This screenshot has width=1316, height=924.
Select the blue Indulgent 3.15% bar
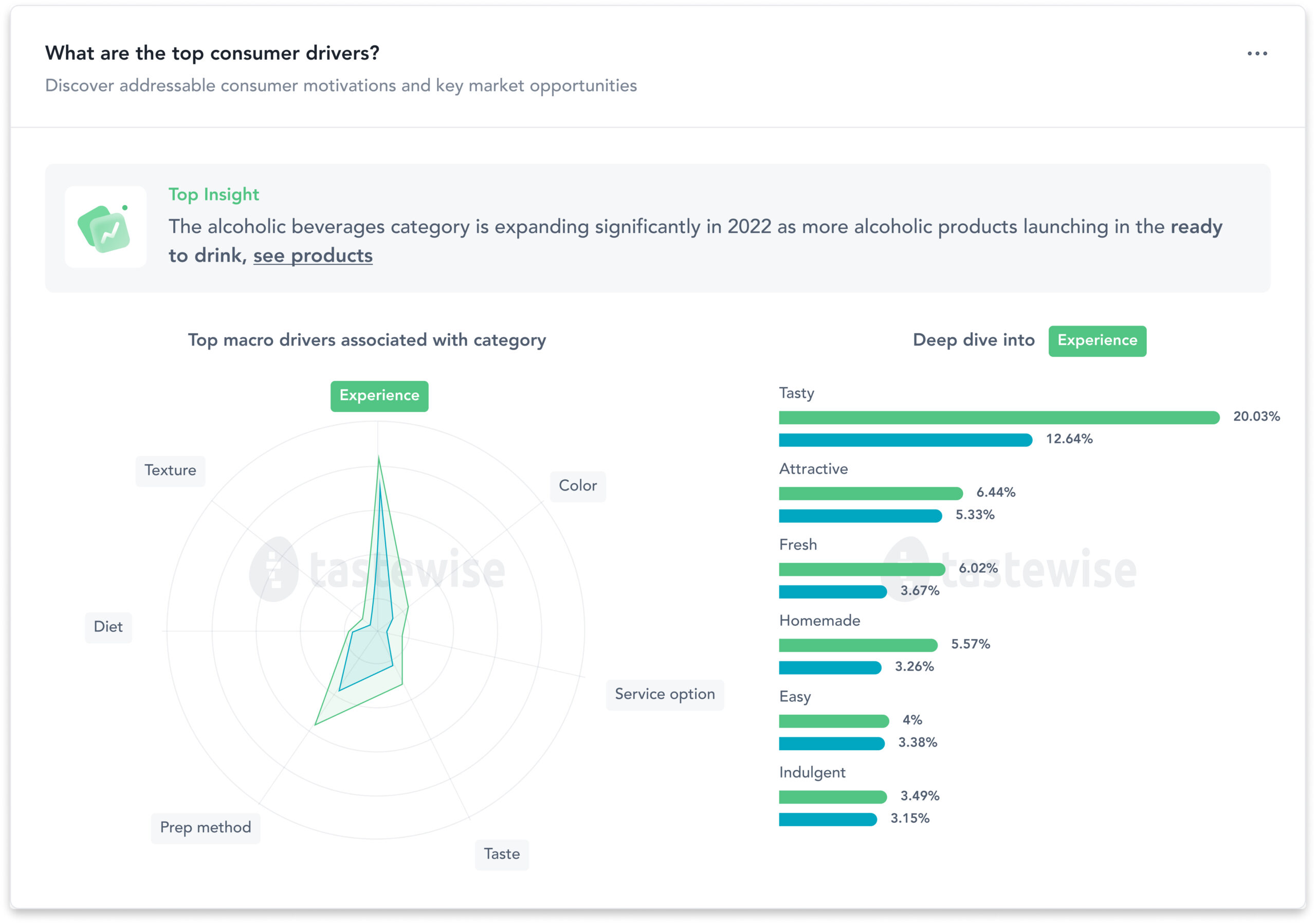[827, 820]
